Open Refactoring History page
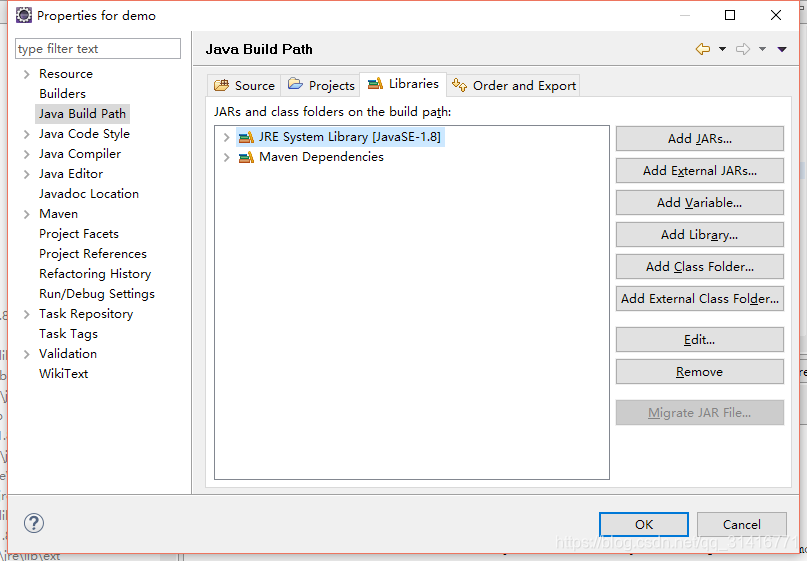 coord(95,274)
